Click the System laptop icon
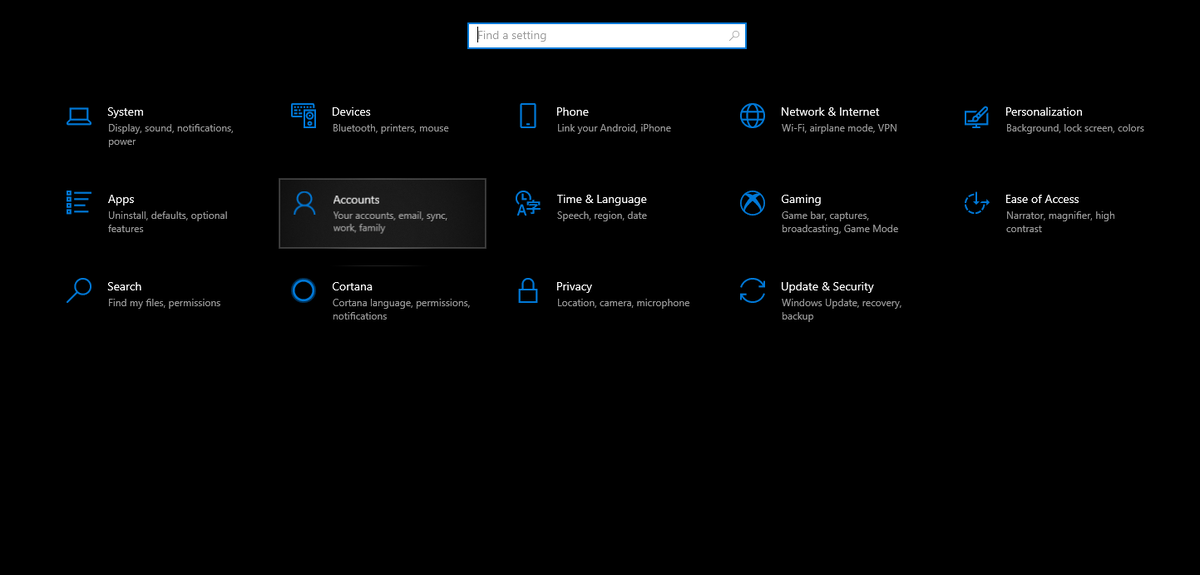 79,116
